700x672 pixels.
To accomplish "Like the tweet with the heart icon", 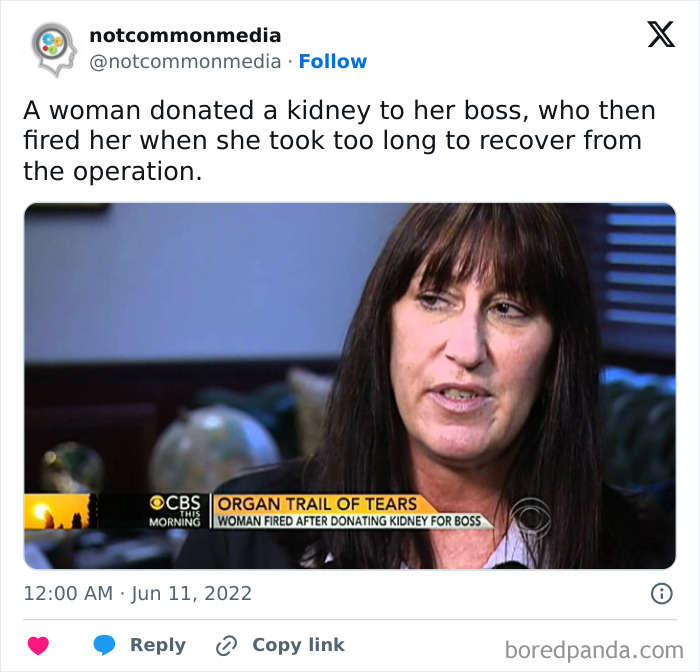I will point(38,646).
